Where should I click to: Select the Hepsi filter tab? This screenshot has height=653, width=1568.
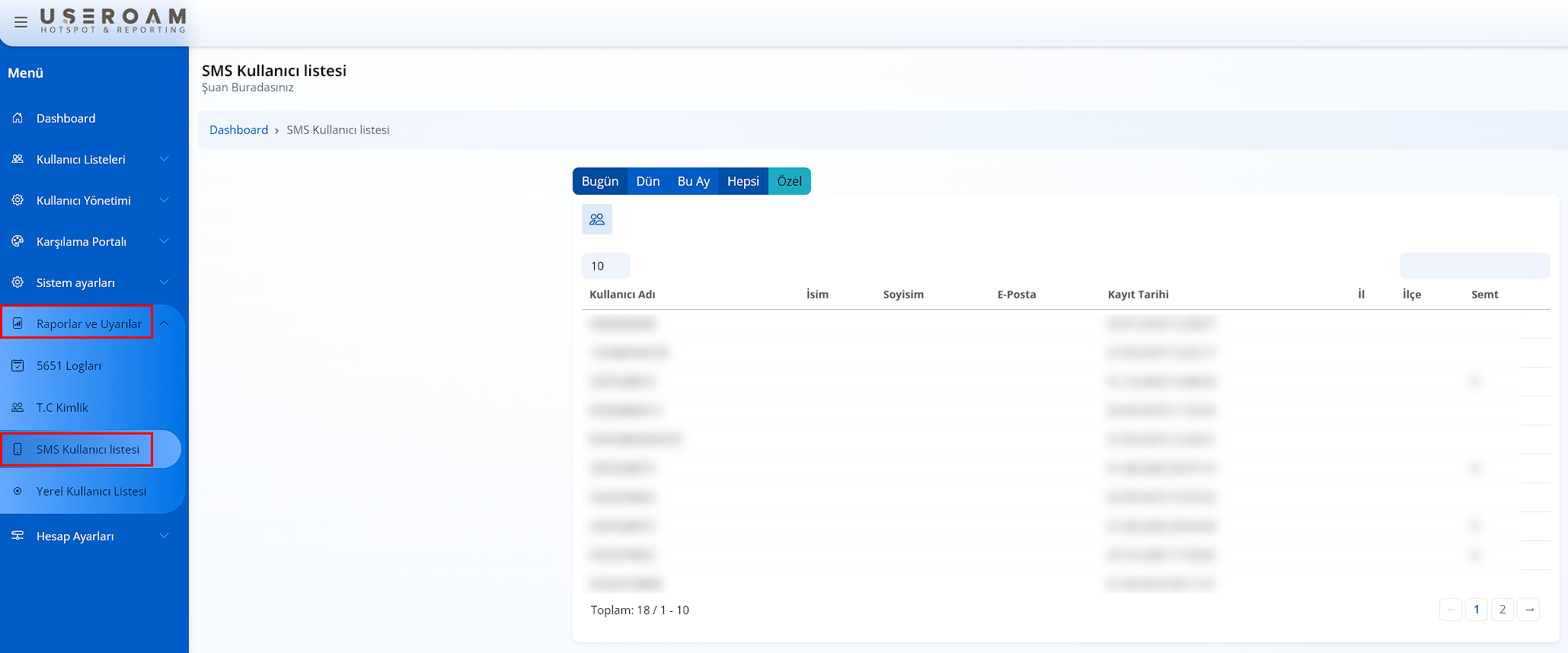tap(742, 181)
